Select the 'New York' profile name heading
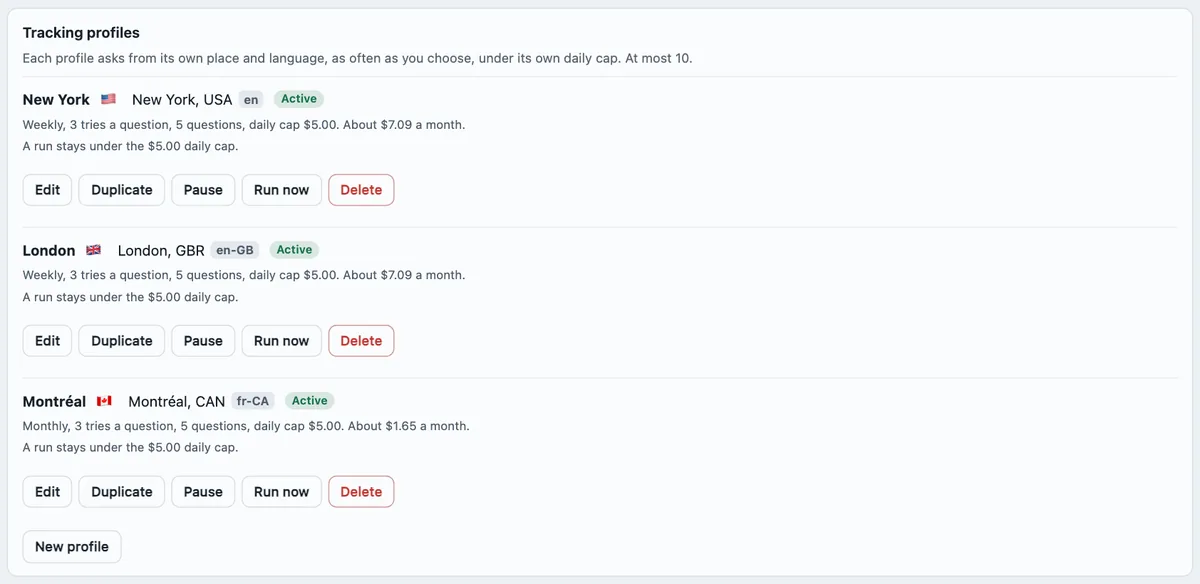 (x=56, y=100)
